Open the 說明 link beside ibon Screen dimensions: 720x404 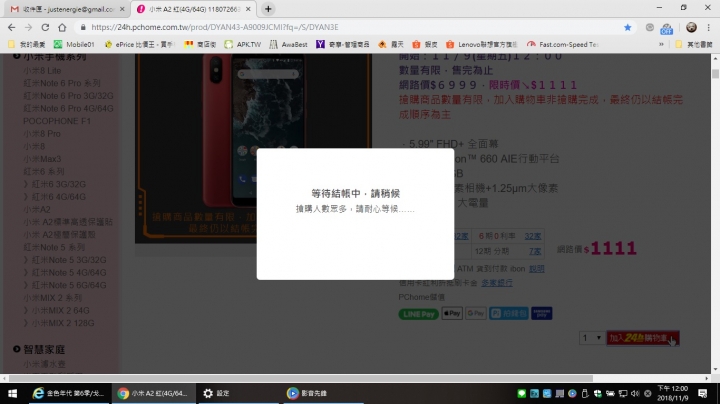coord(536,269)
